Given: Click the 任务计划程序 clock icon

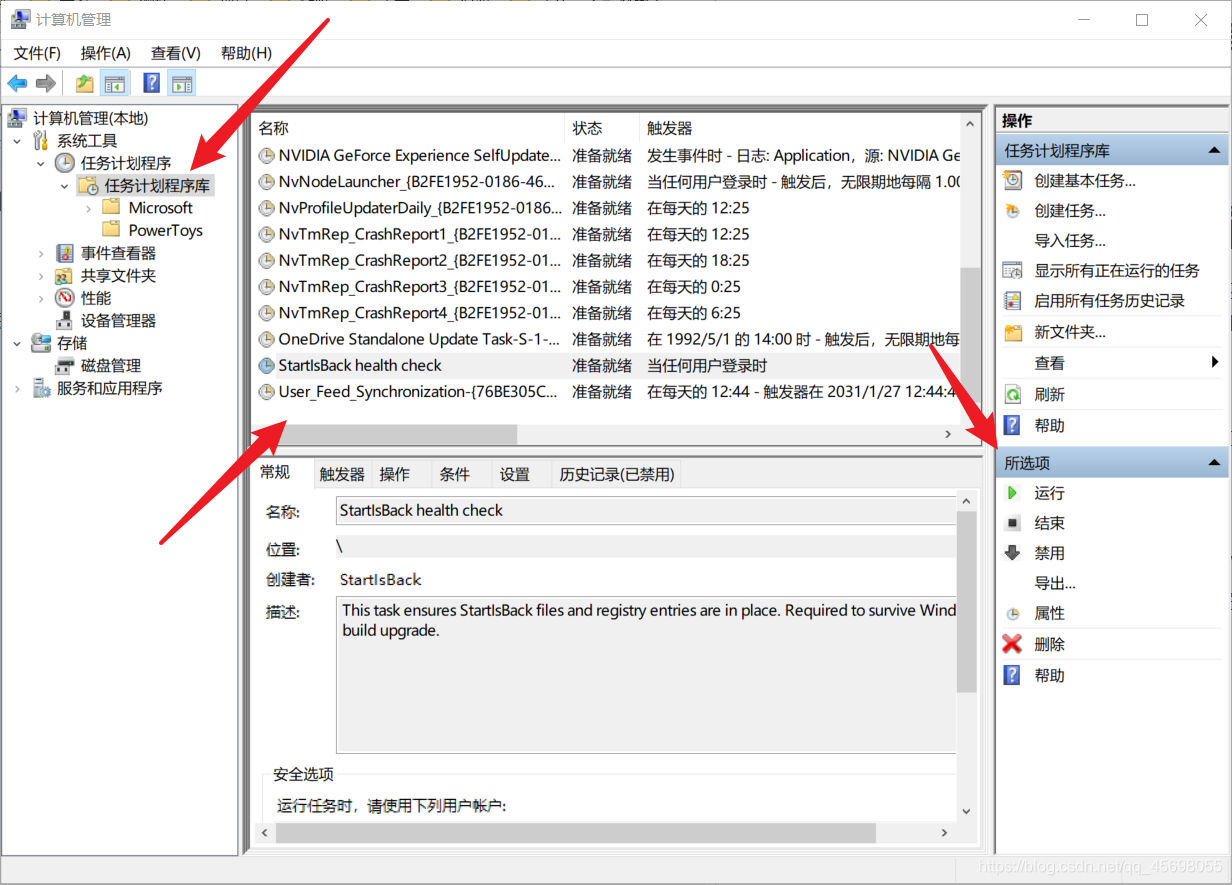Looking at the screenshot, I should click(64, 163).
